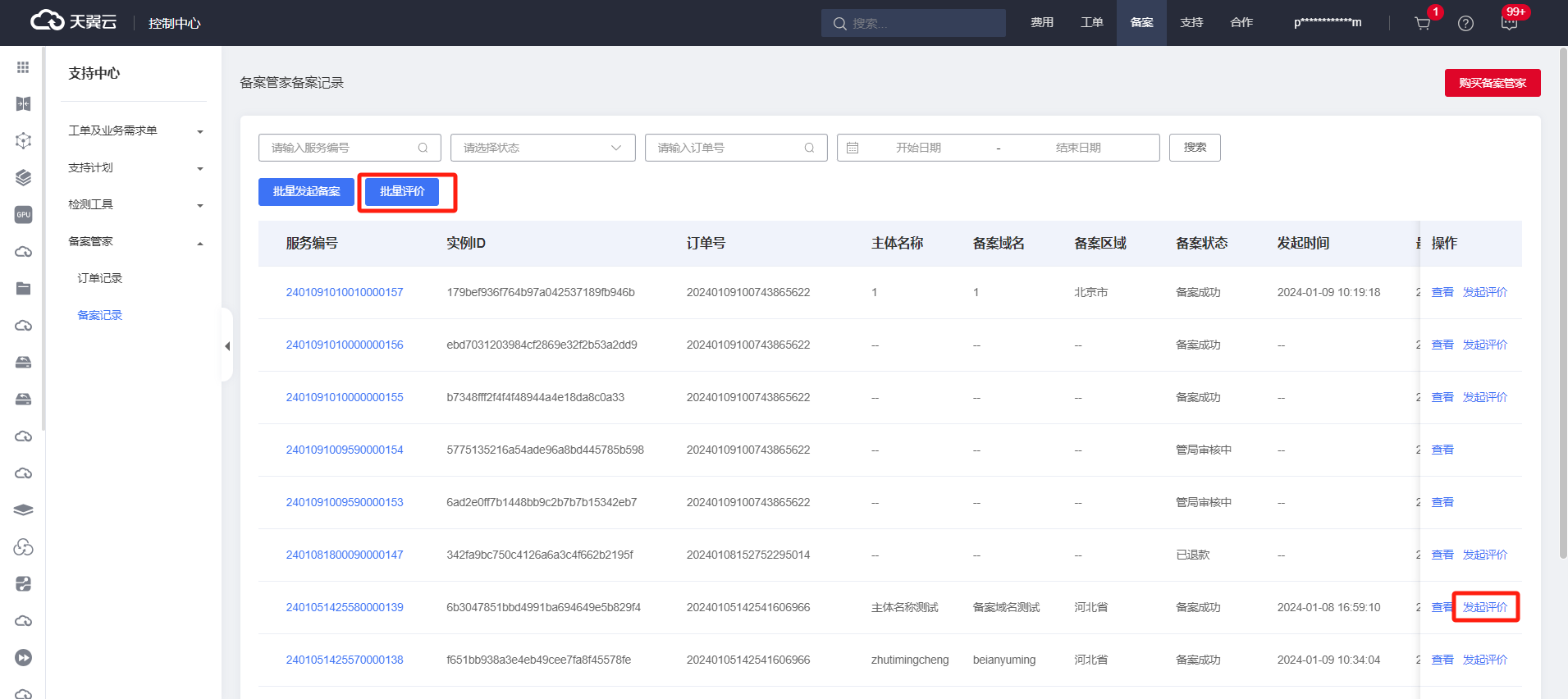Open service number 2401051425580000139

point(345,607)
